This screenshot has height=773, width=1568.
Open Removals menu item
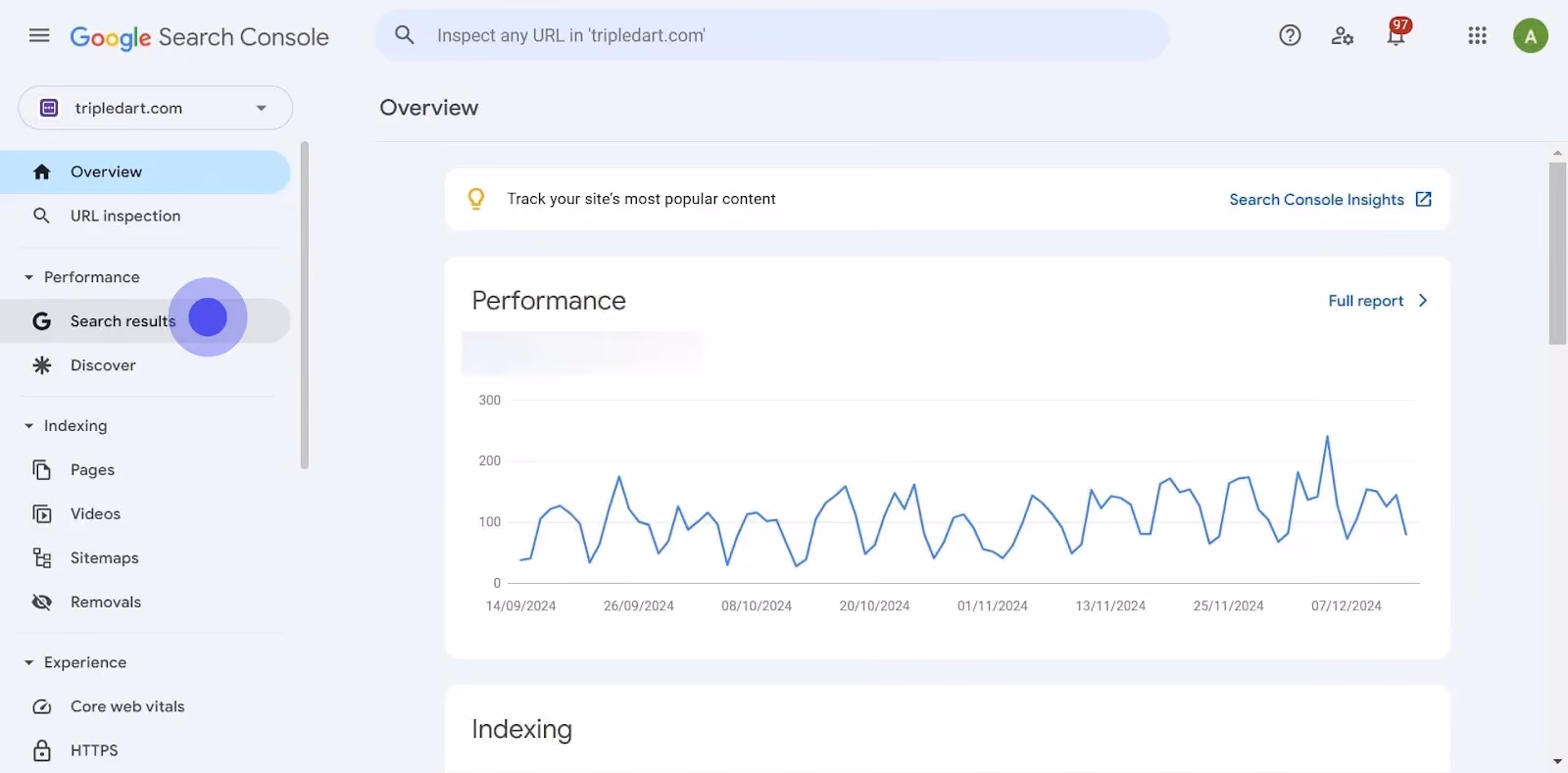point(145,603)
